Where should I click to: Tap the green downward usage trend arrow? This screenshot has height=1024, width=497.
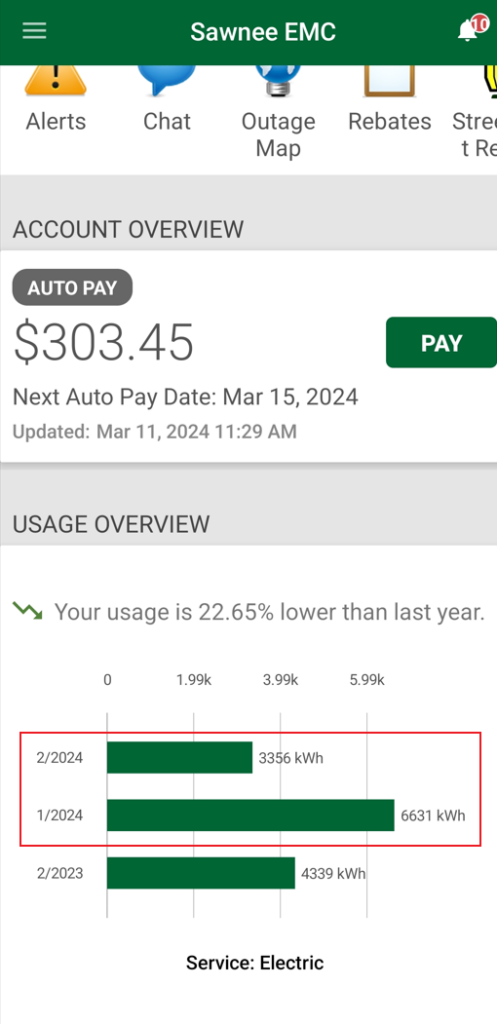point(28,612)
